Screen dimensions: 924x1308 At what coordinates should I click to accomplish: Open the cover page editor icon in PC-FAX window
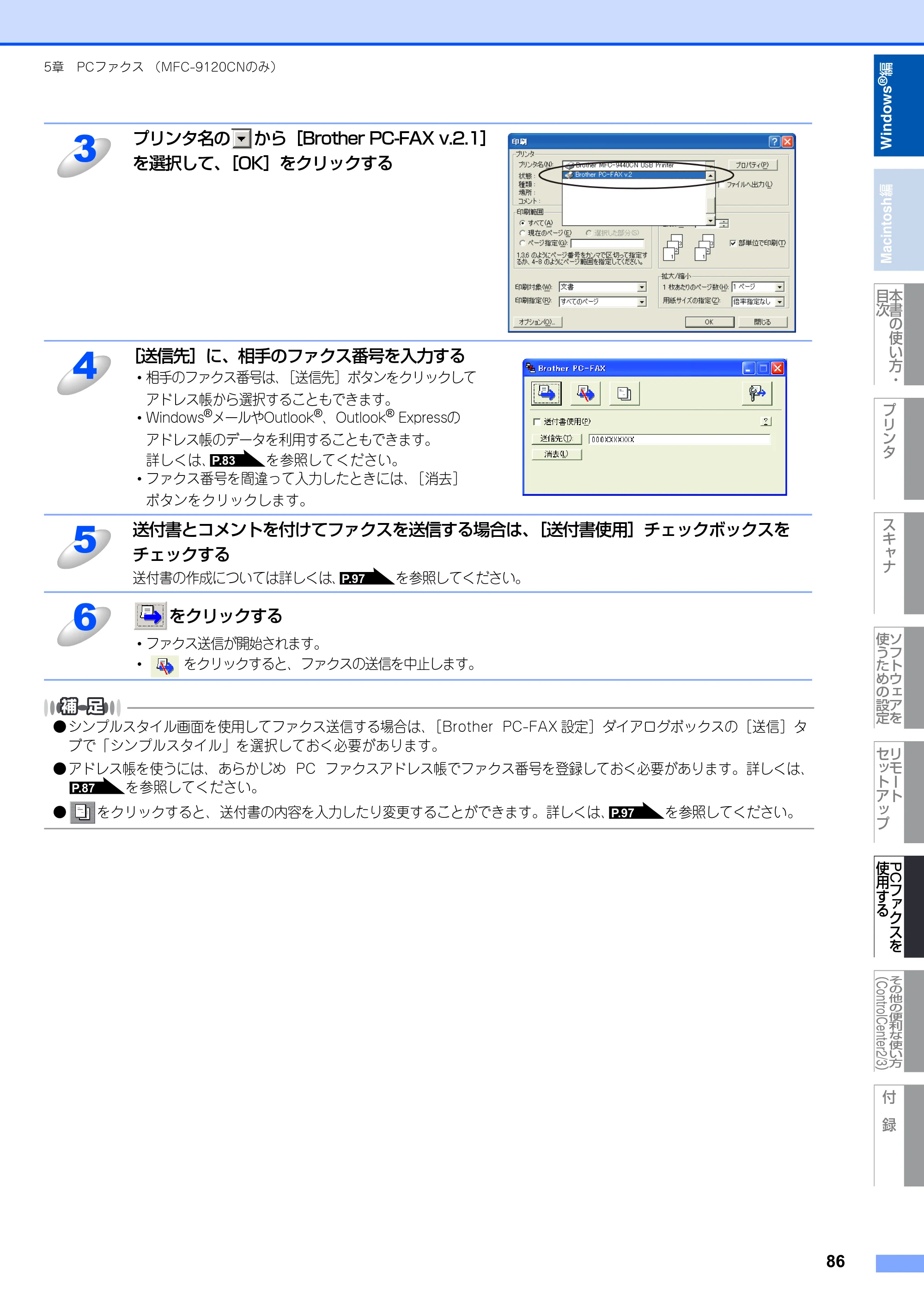pos(624,393)
